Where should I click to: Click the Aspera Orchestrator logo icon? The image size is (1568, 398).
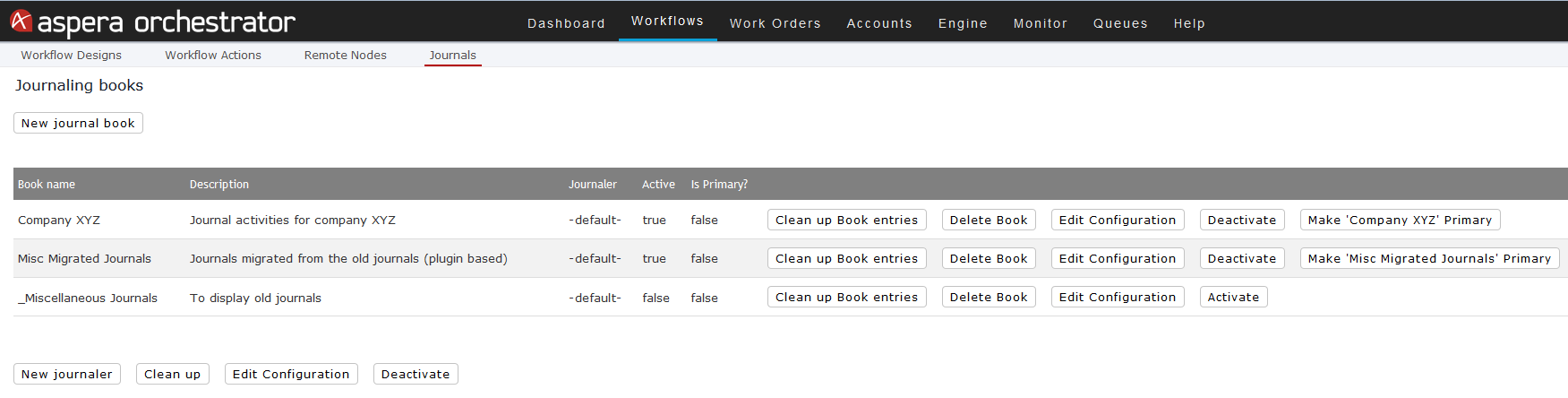point(21,22)
